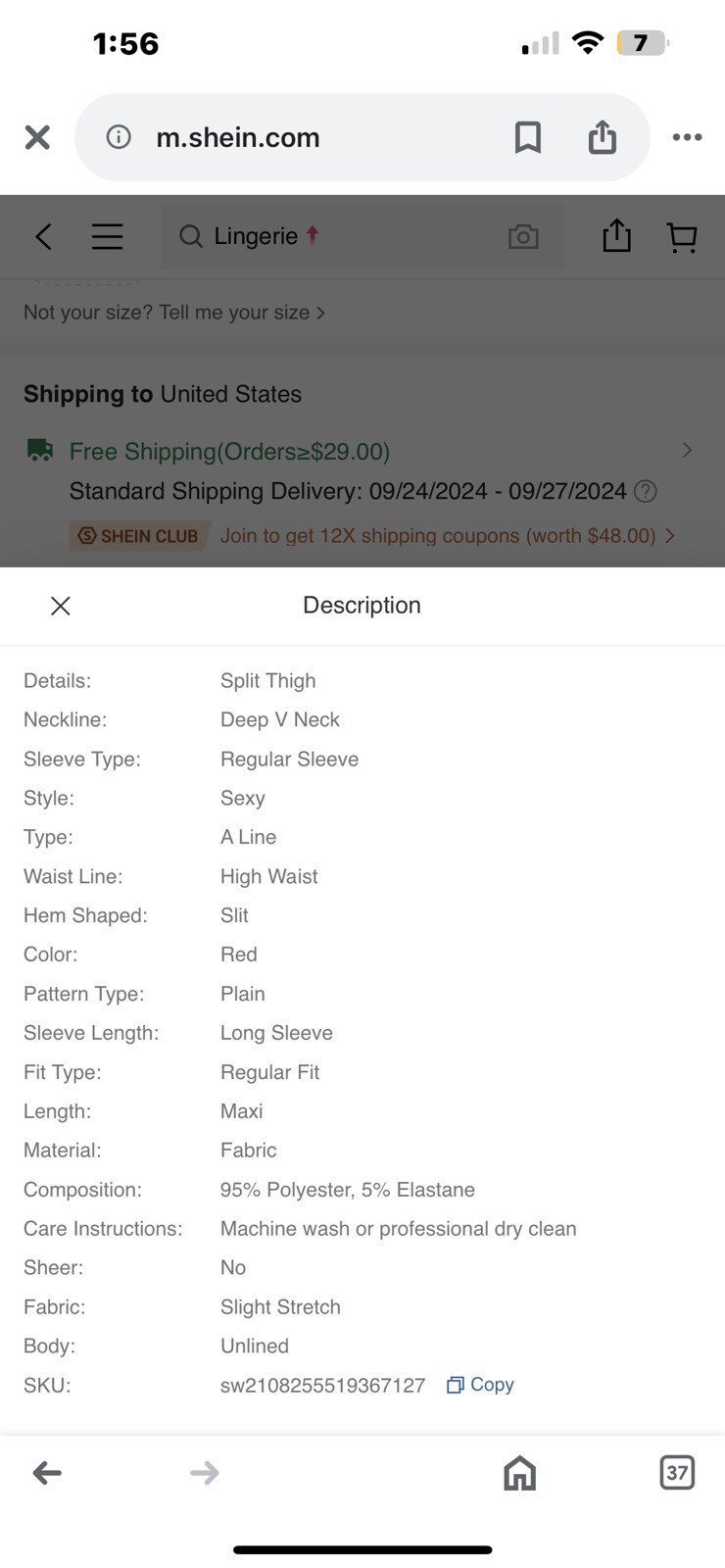Open the shopping cart

click(x=681, y=236)
